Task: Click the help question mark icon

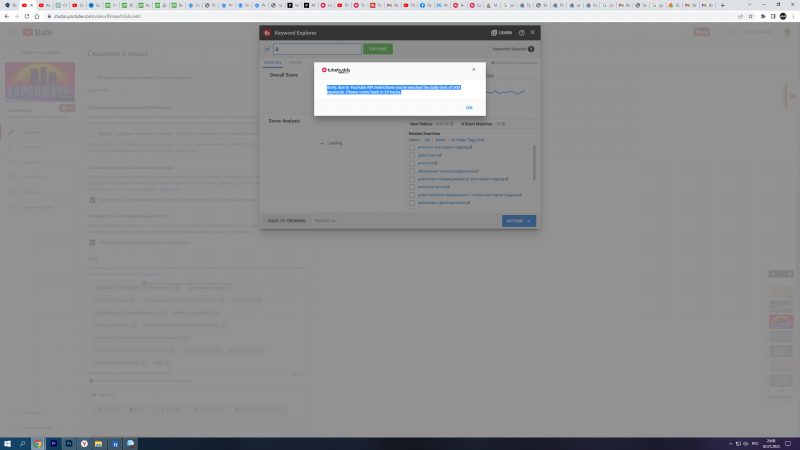Action: pos(521,33)
